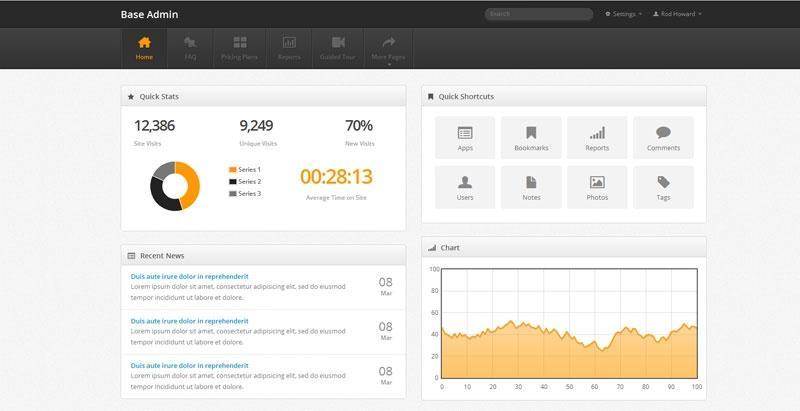
Task: Open the Photos quick shortcut
Action: pyautogui.click(x=597, y=187)
